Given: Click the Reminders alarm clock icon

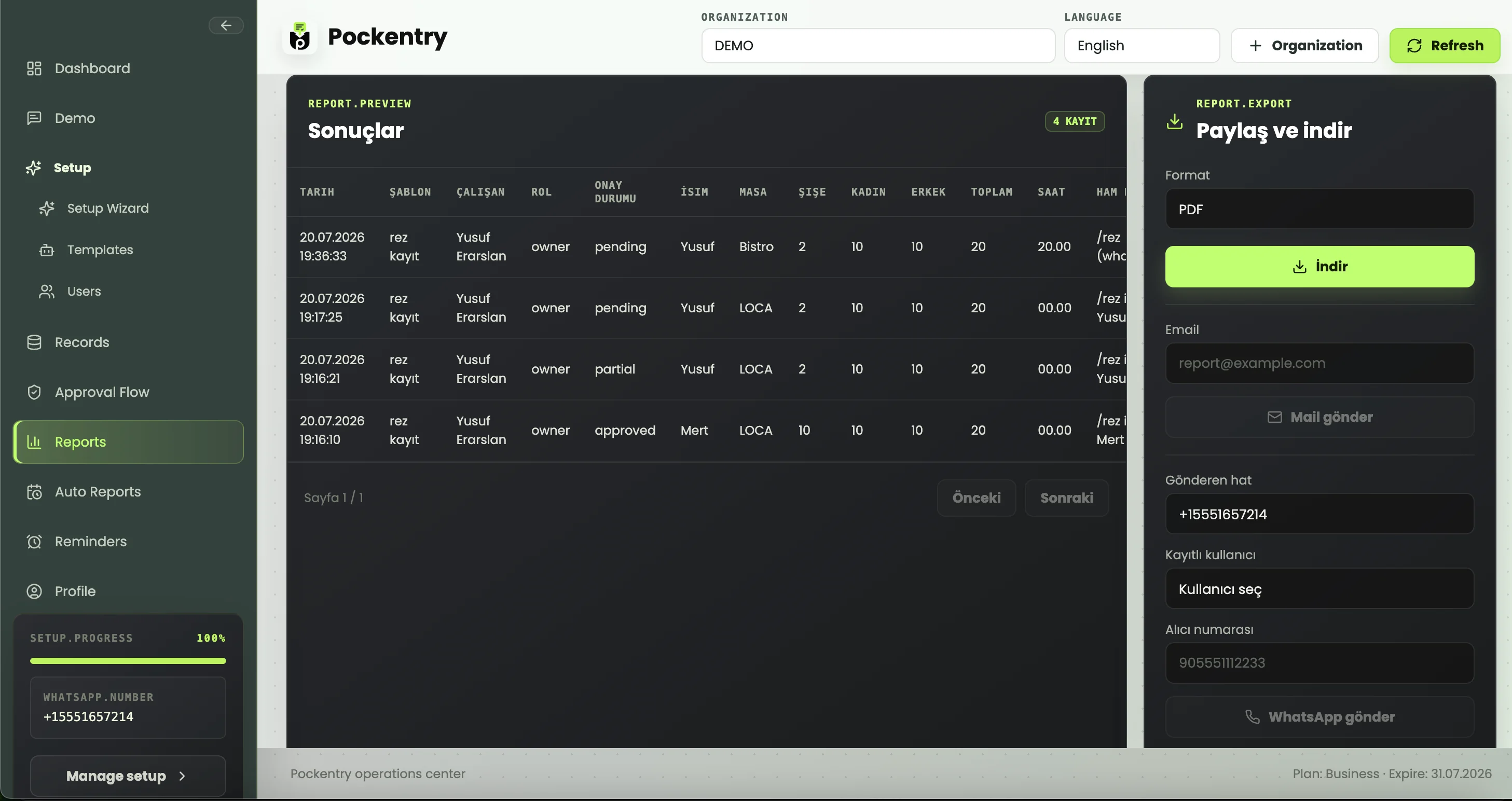Looking at the screenshot, I should [x=34, y=541].
